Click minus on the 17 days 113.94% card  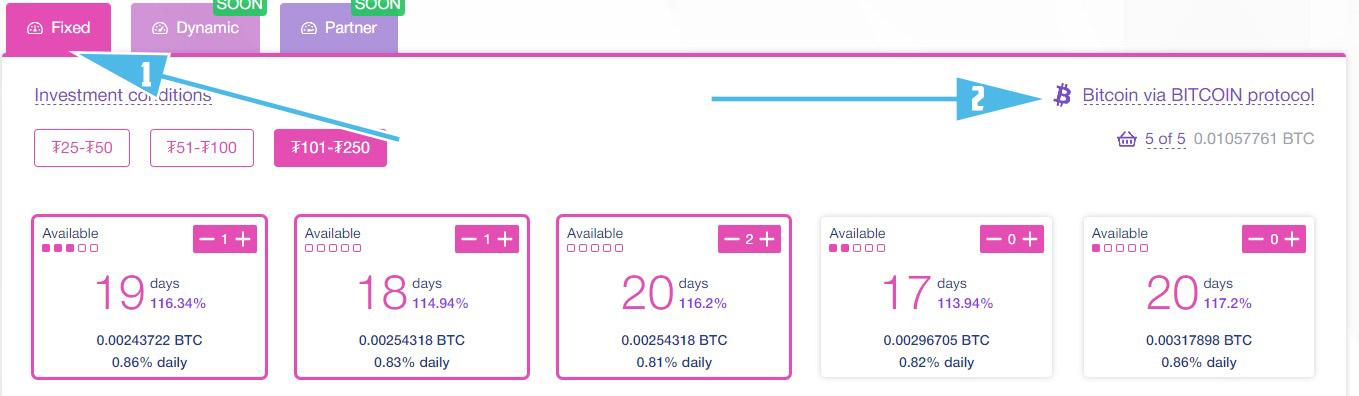point(994,239)
